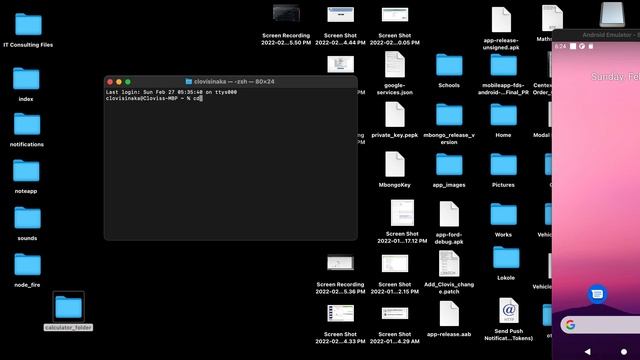640x360 pixels.
Task: Select the mbongo_release_version folder
Action: click(x=449, y=115)
